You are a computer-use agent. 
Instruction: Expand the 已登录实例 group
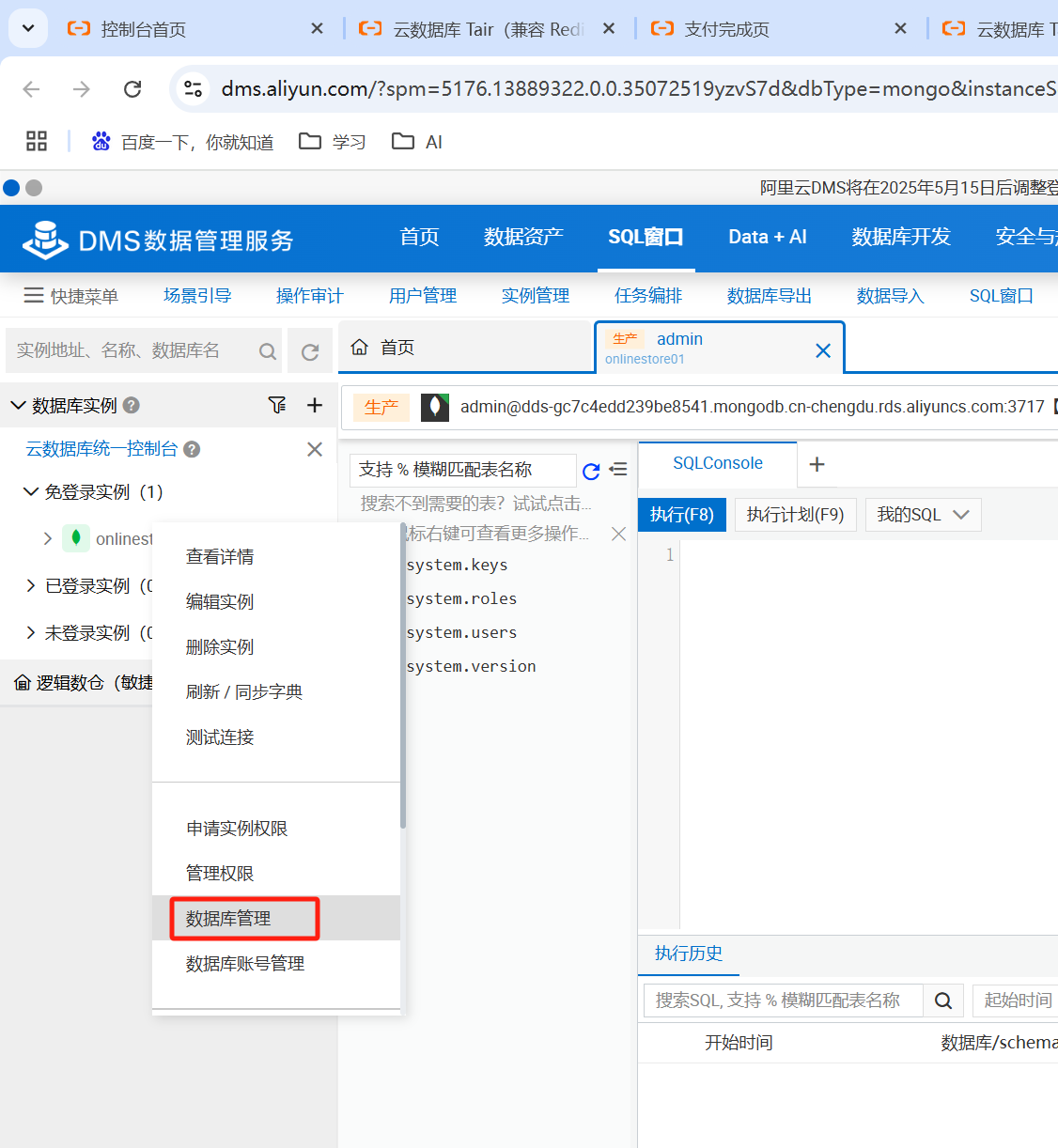tap(31, 585)
